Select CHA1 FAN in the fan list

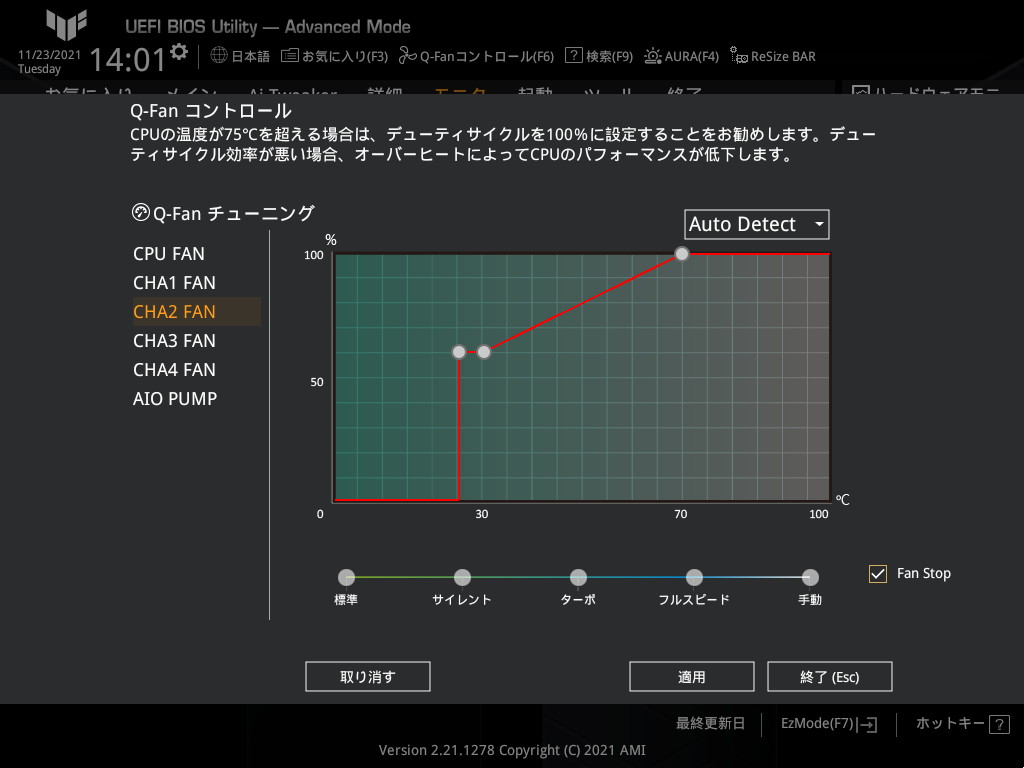coord(196,283)
